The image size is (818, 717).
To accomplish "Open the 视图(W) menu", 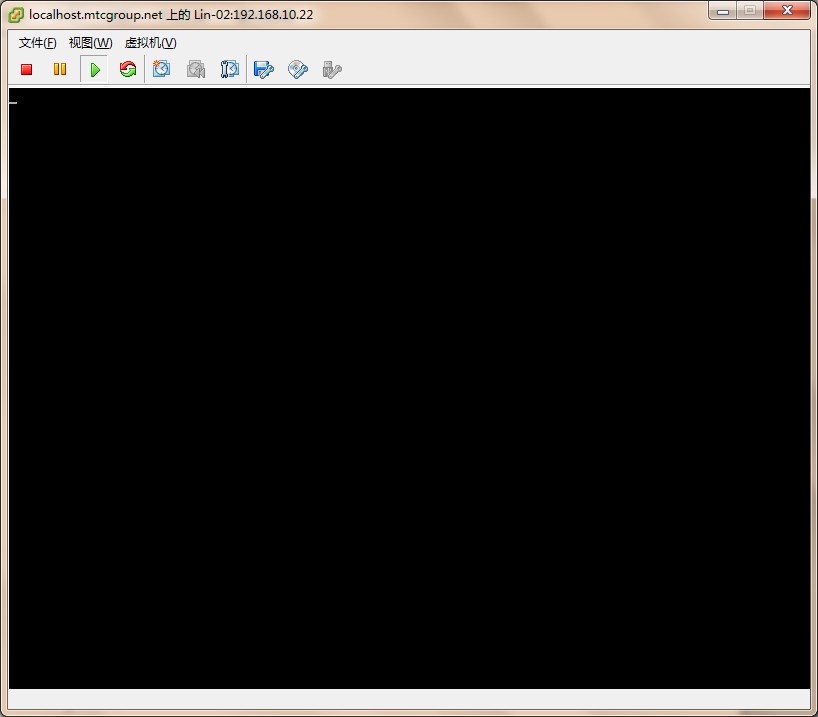I will pyautogui.click(x=90, y=43).
